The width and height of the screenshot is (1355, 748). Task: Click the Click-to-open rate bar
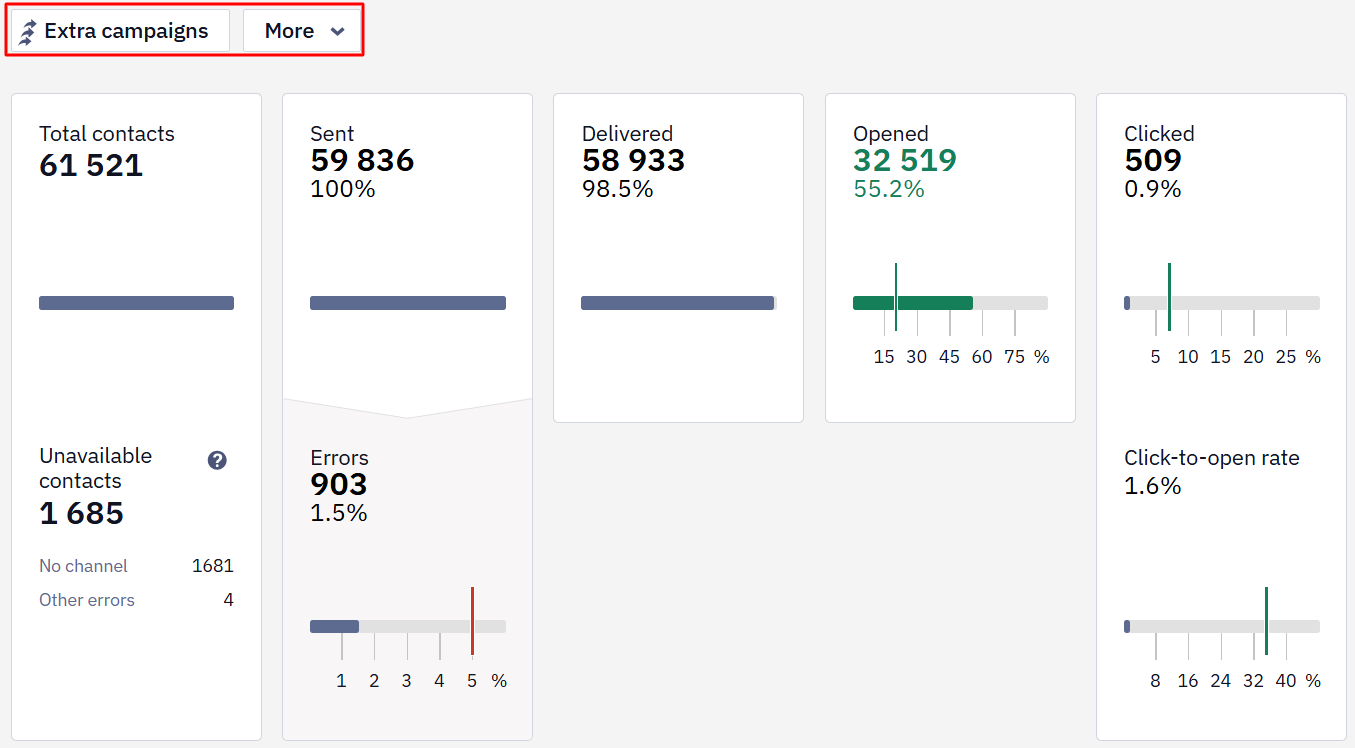(1222, 627)
